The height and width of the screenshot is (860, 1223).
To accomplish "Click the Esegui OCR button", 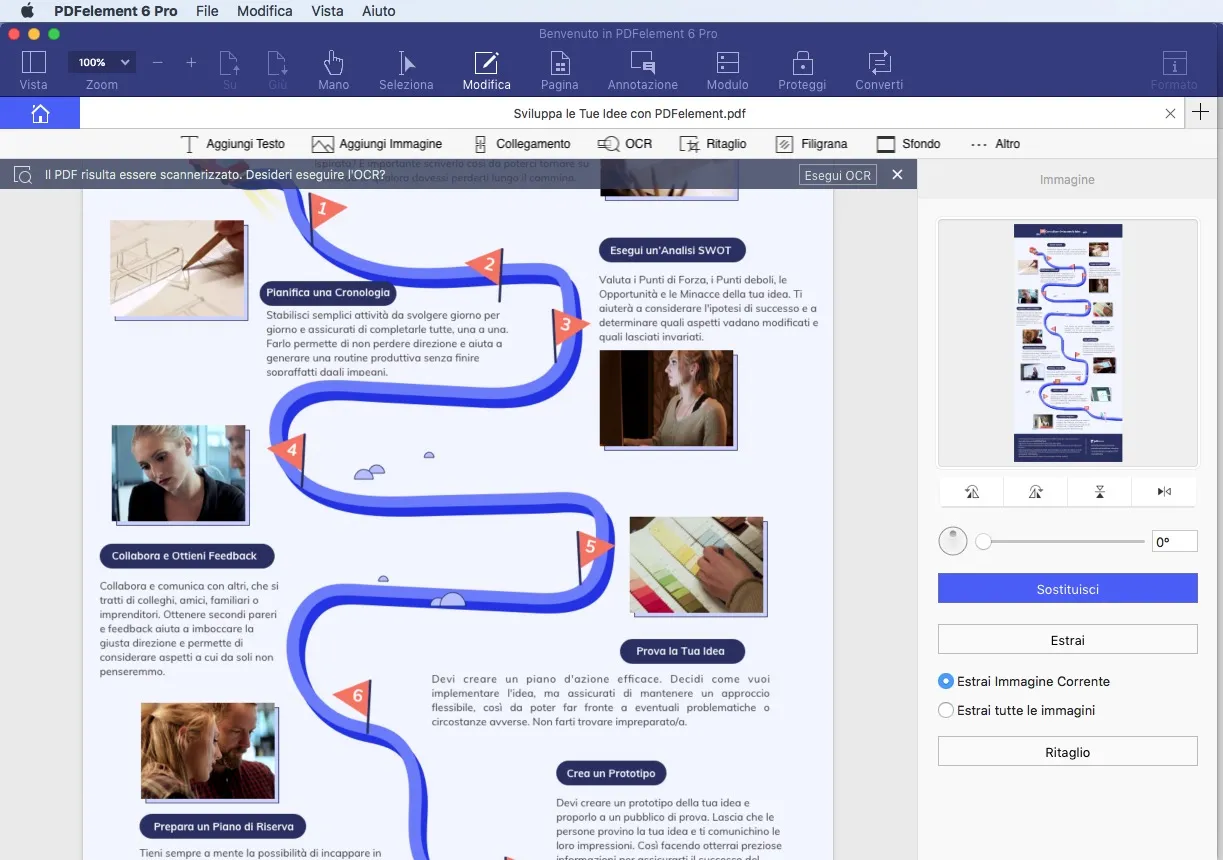I will tap(837, 174).
